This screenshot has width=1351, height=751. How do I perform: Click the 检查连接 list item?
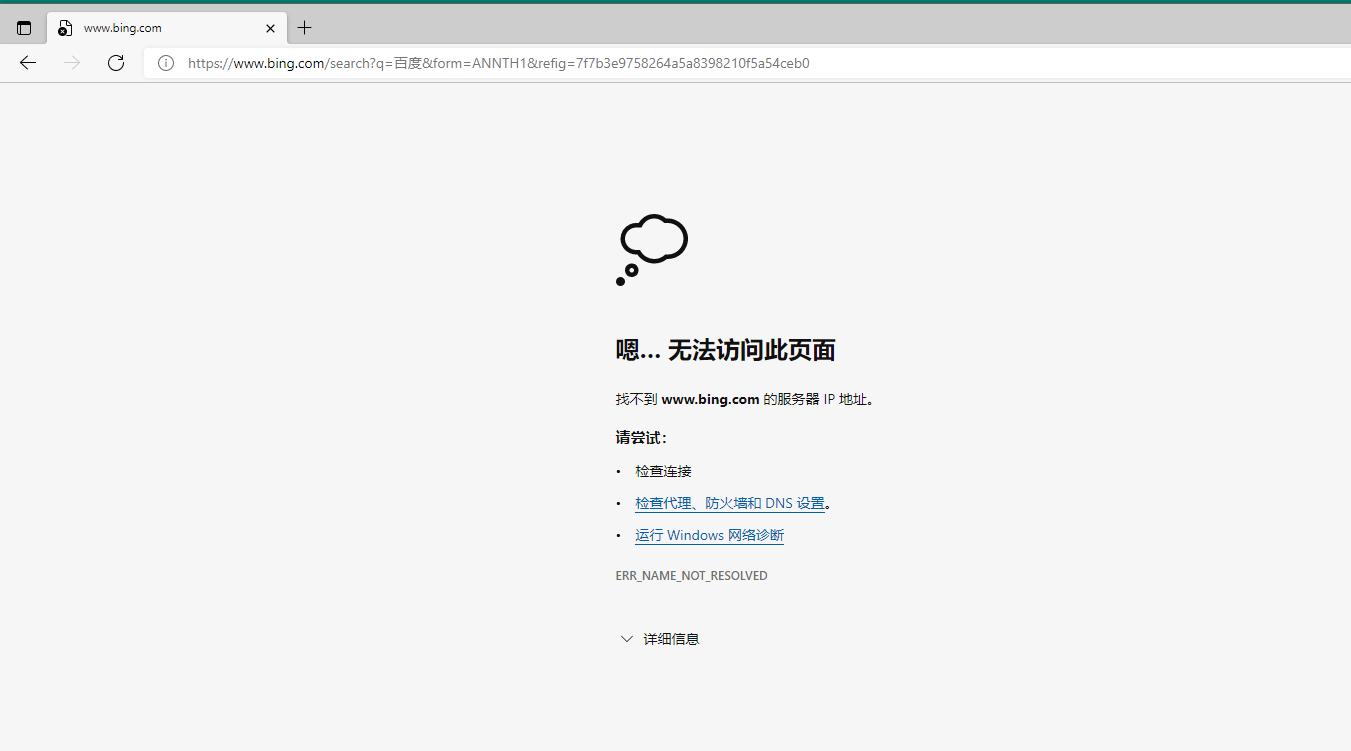662,470
